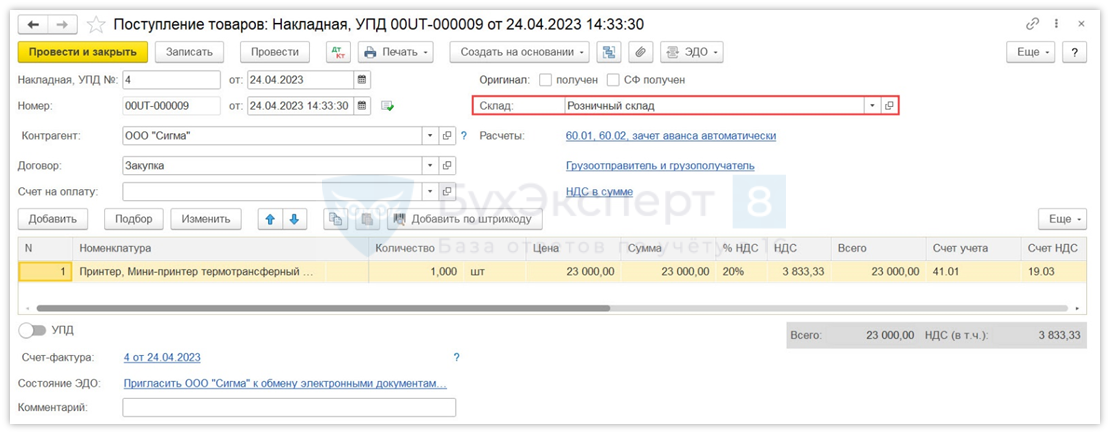Open the Создать на основании menu
1110x434 pixels.
click(519, 52)
